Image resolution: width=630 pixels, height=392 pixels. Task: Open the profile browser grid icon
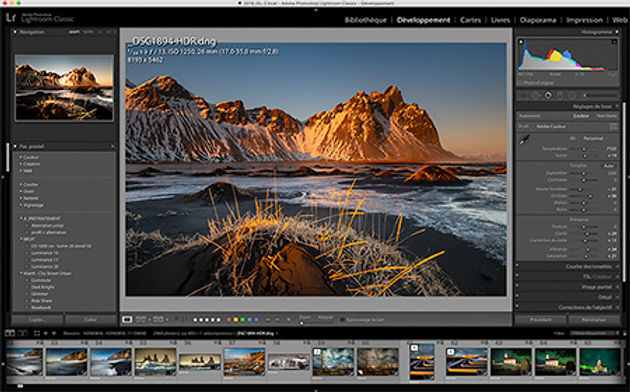[x=613, y=126]
